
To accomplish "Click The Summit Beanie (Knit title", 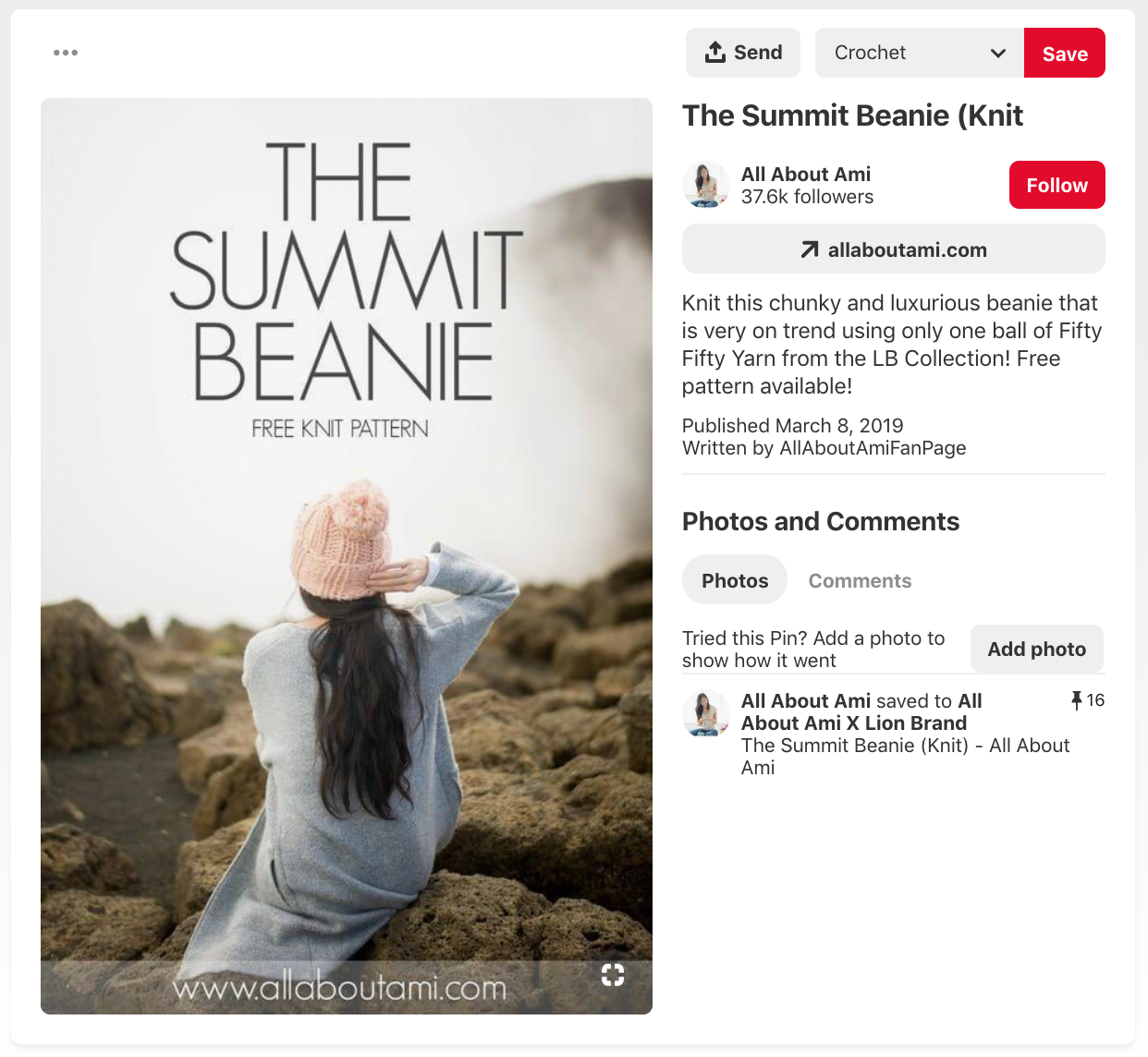I will [x=852, y=115].
